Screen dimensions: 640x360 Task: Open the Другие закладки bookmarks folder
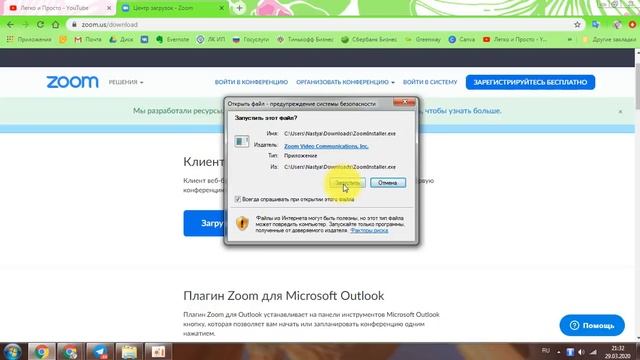pyautogui.click(x=609, y=40)
